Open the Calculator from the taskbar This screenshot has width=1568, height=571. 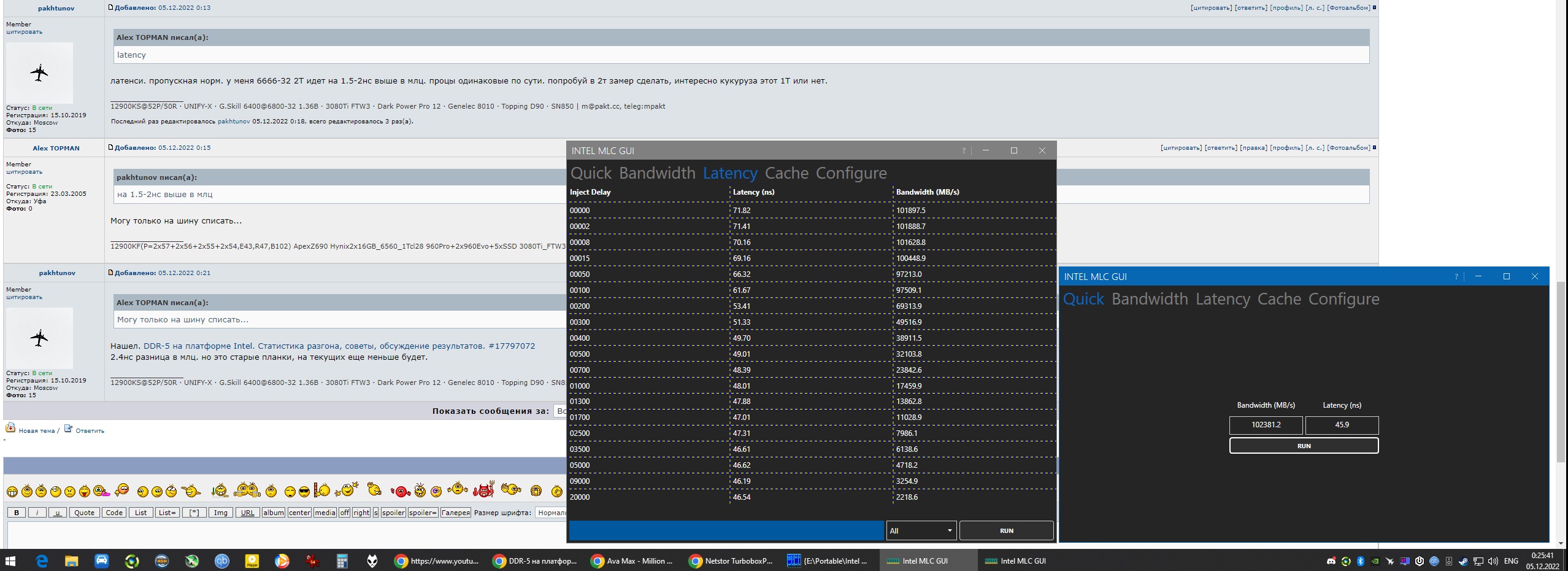pos(342,561)
